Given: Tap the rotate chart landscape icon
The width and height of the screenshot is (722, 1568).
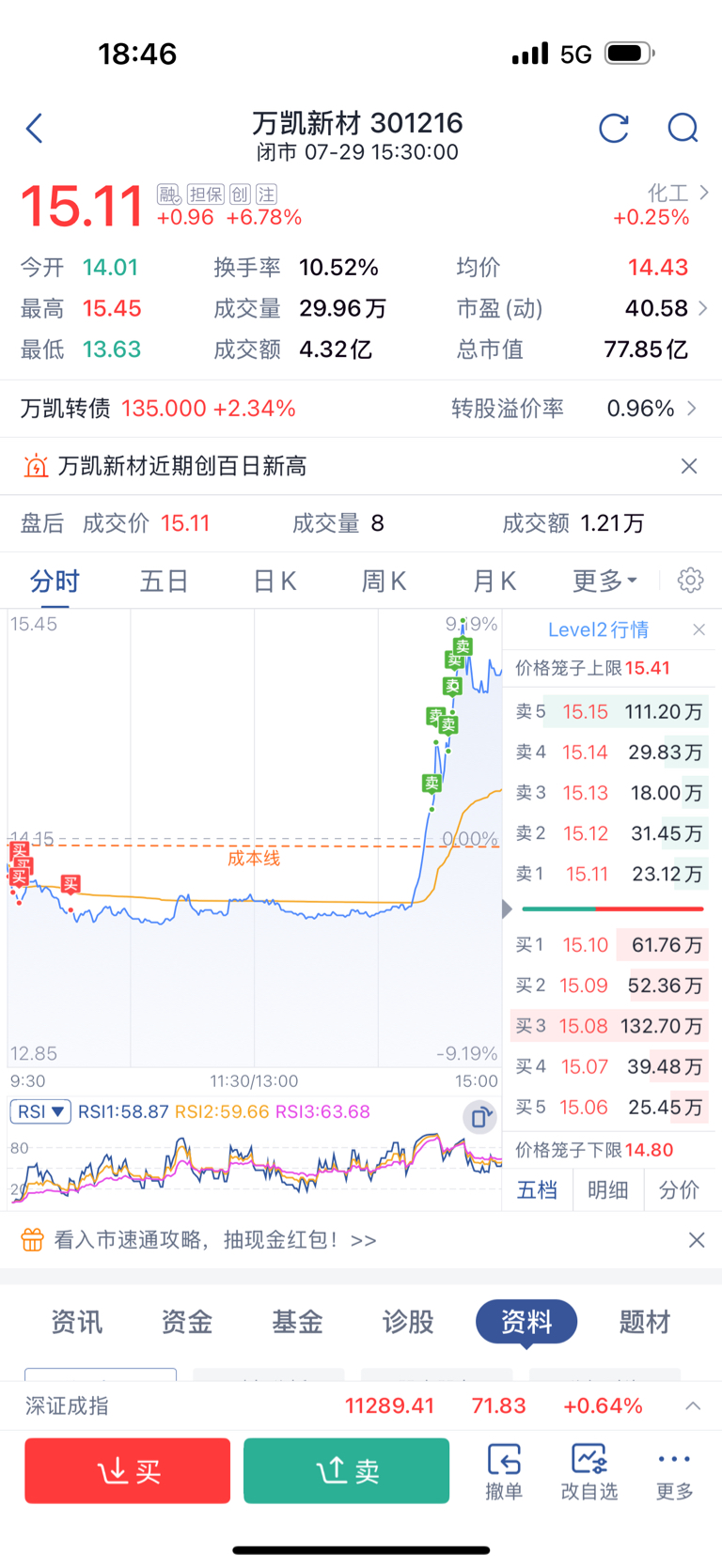Looking at the screenshot, I should 479,1116.
